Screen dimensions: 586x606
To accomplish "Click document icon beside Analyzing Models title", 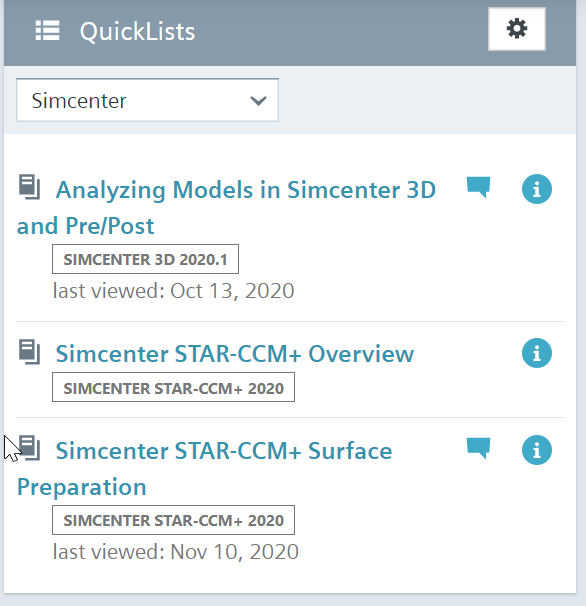I will coord(29,187).
